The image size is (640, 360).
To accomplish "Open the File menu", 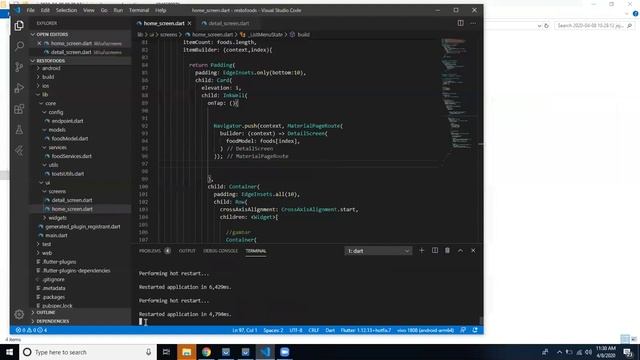I will 31,10.
